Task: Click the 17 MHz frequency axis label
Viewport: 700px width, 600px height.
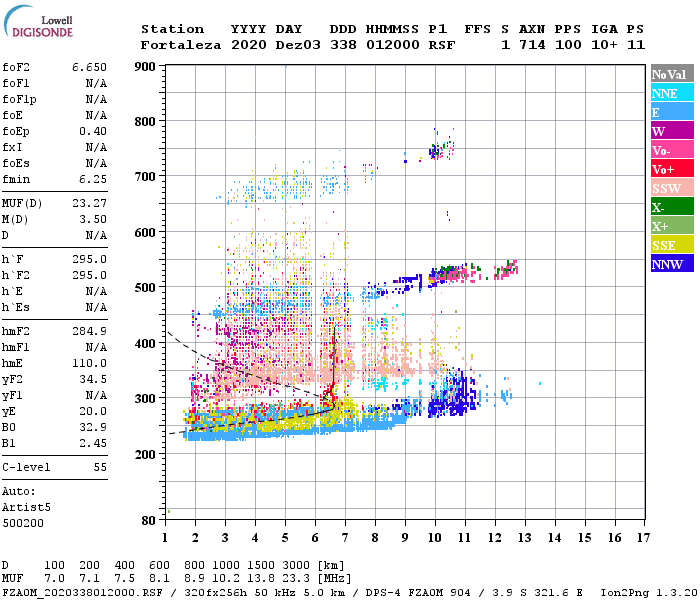Action: coord(643,538)
